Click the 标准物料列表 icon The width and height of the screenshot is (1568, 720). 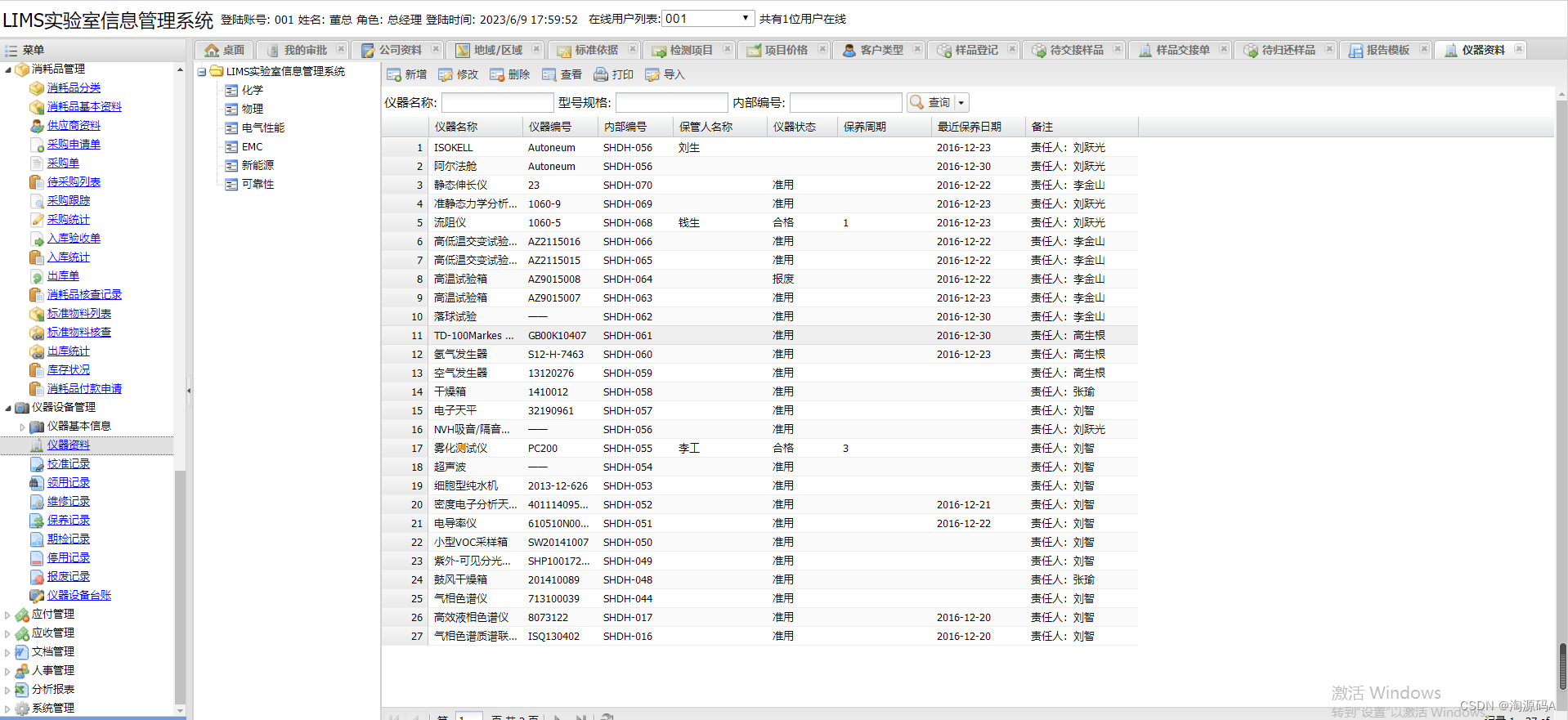tap(37, 313)
